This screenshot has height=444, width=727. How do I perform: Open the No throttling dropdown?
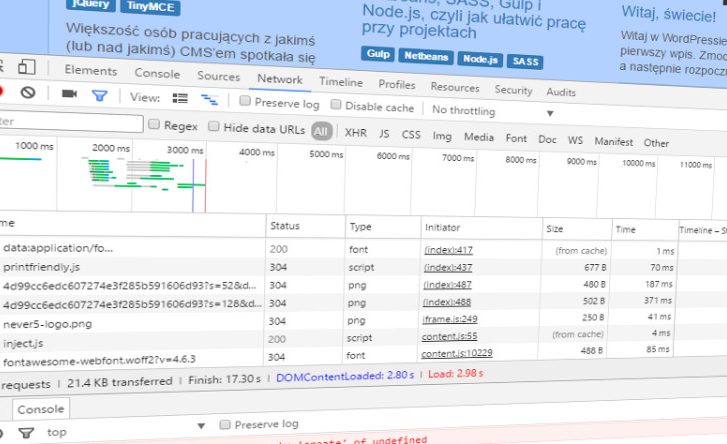pyautogui.click(x=492, y=111)
